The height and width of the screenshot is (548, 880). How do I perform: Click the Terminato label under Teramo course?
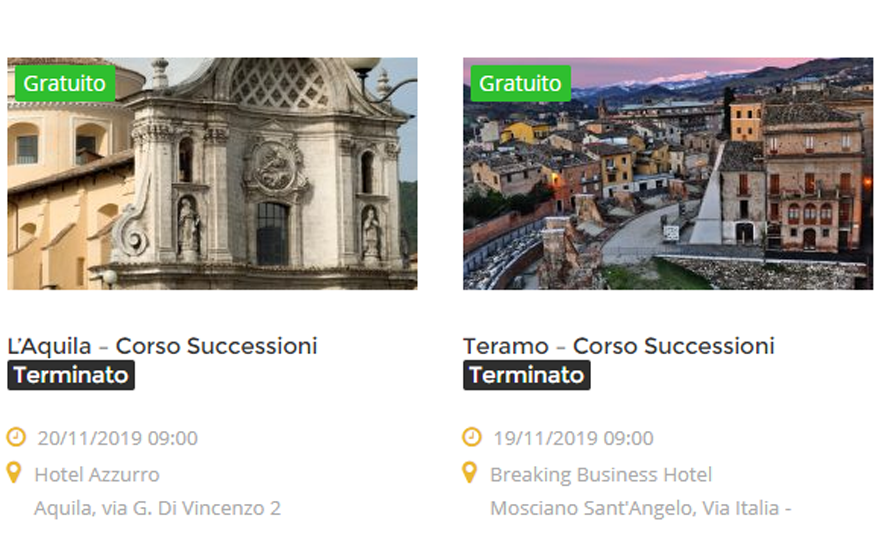point(526,375)
